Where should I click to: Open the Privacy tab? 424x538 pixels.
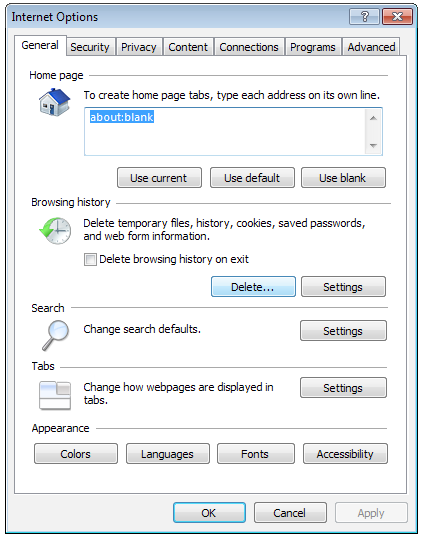click(139, 47)
